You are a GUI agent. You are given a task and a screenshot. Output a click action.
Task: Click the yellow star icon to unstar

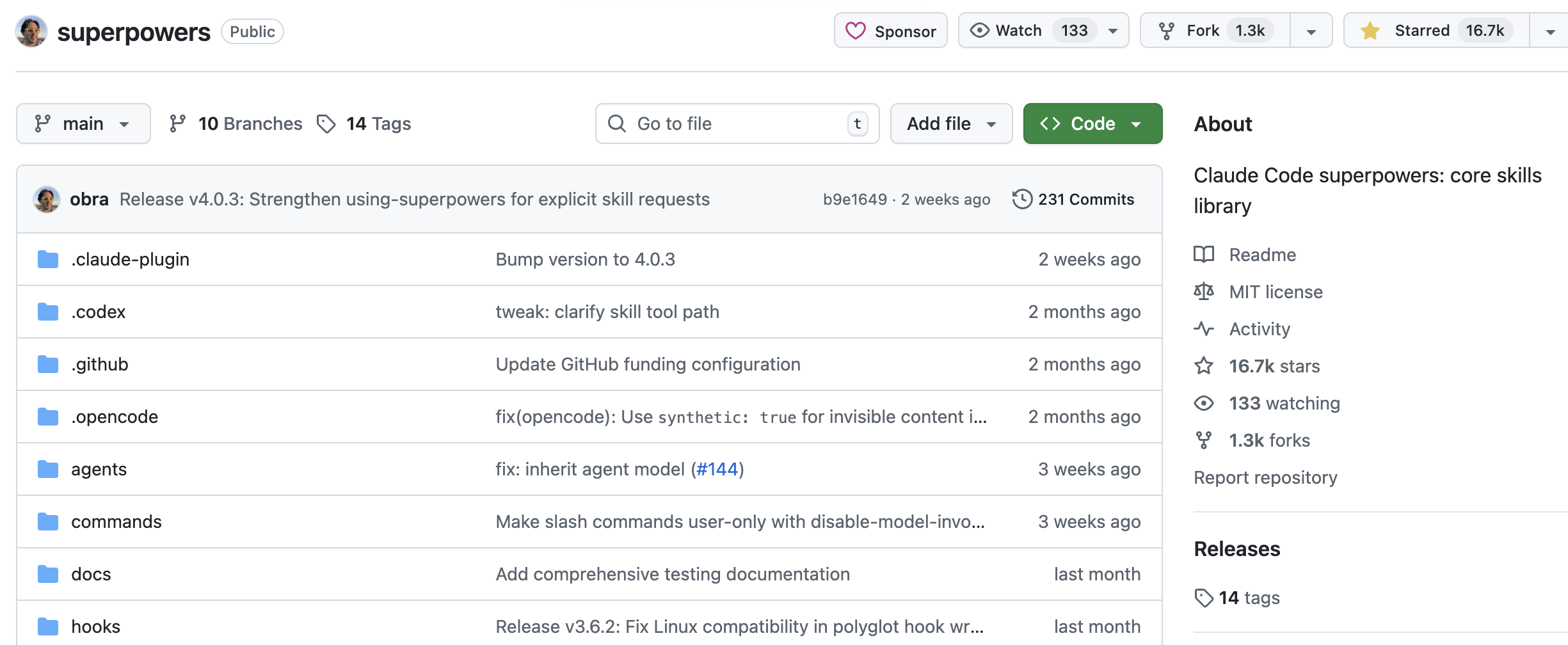tap(1370, 31)
